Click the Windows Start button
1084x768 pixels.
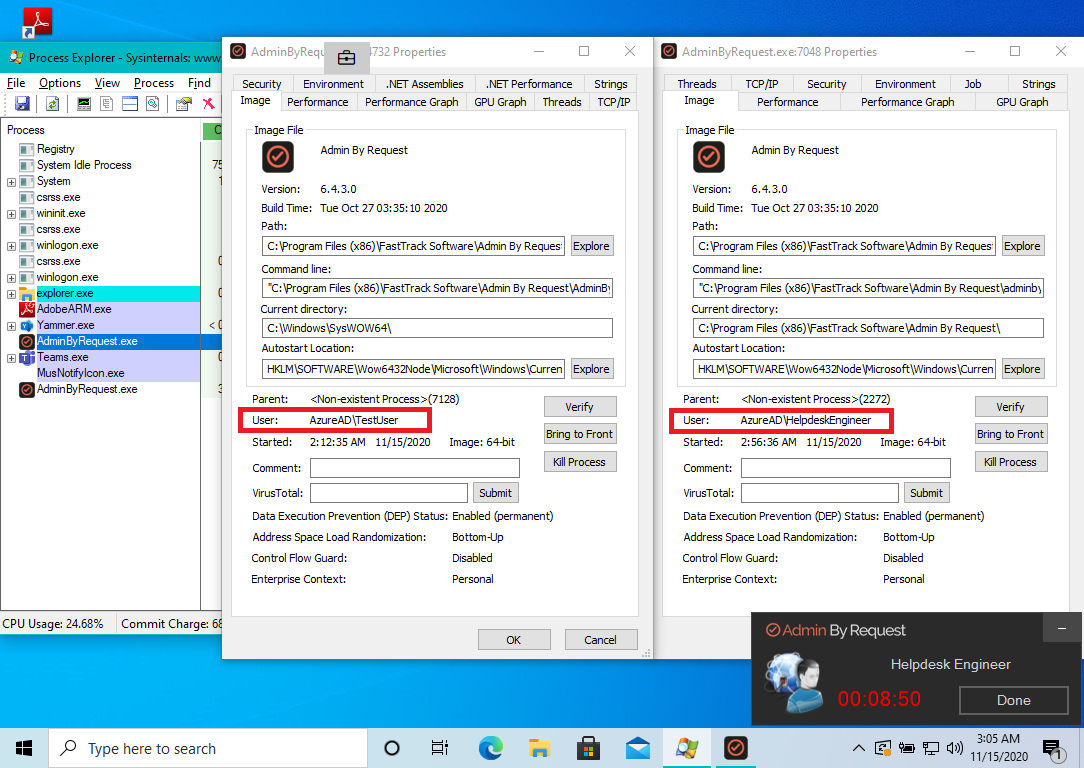coord(24,748)
